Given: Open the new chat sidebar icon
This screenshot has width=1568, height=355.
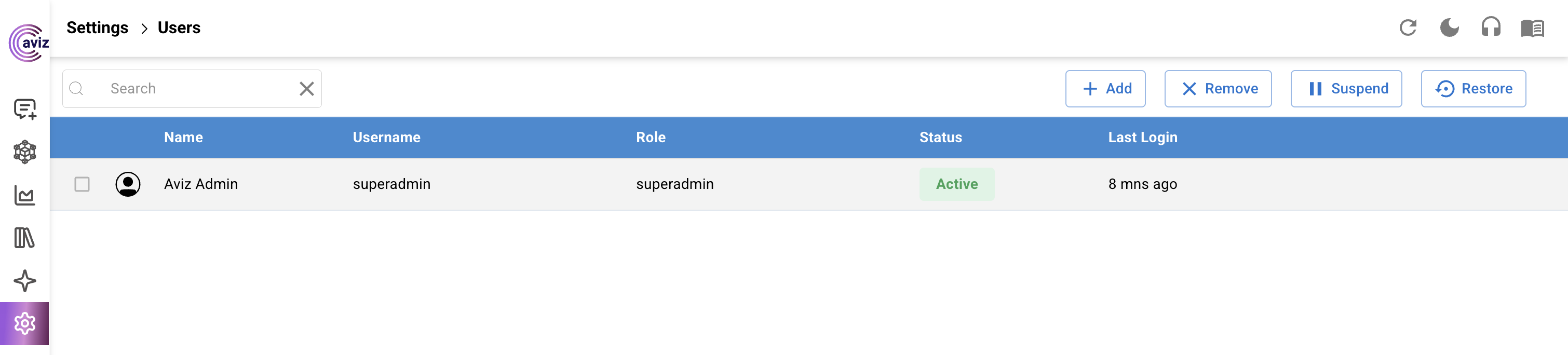Looking at the screenshot, I should pos(25,110).
